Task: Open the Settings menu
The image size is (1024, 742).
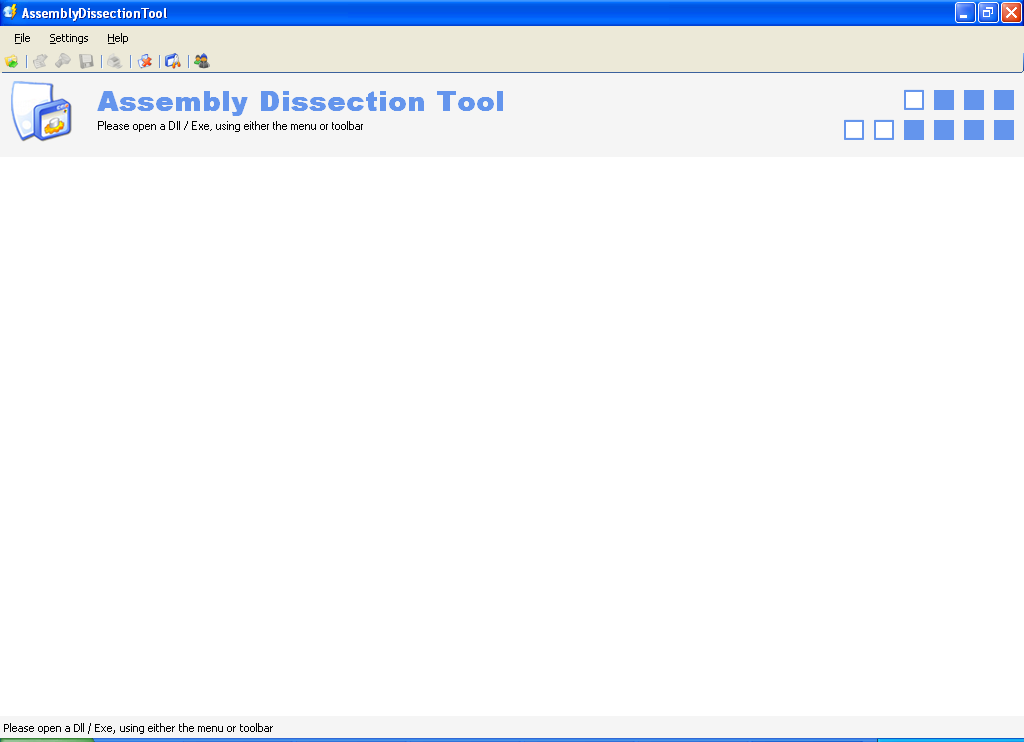Action: (69, 38)
